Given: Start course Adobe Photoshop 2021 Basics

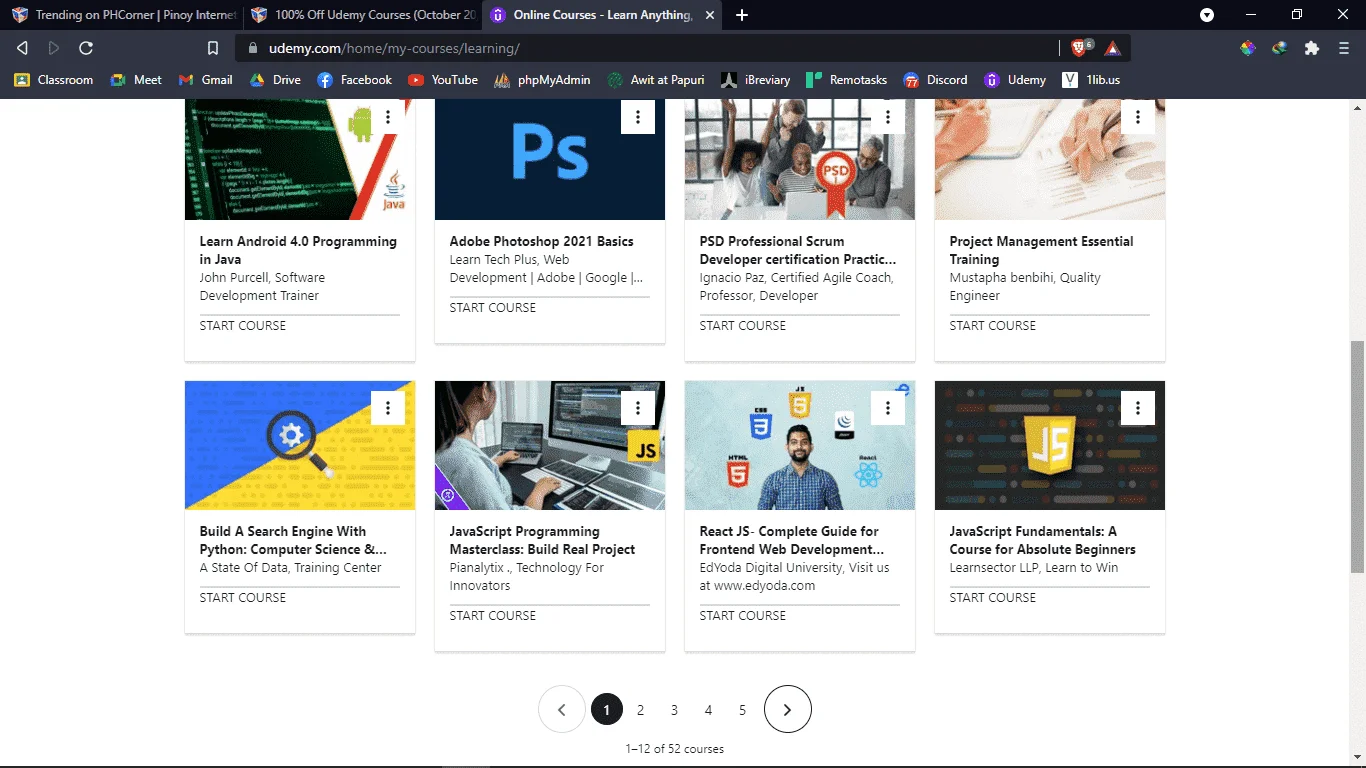Looking at the screenshot, I should [493, 308].
